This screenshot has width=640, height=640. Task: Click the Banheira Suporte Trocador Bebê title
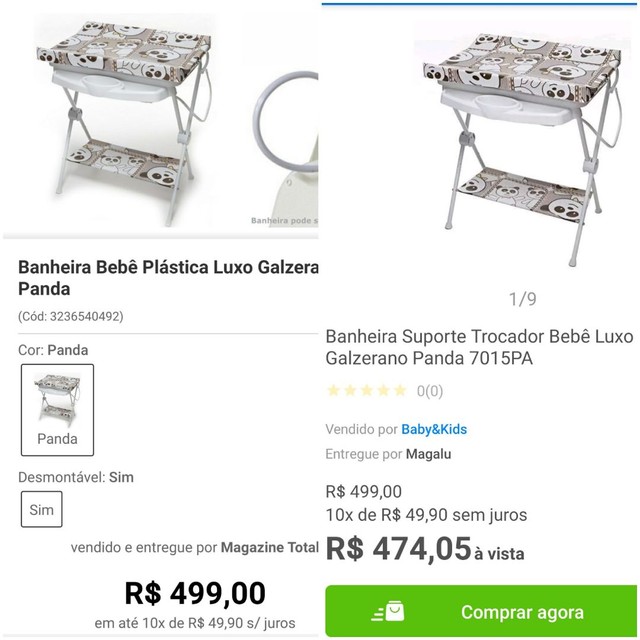[x=480, y=347]
